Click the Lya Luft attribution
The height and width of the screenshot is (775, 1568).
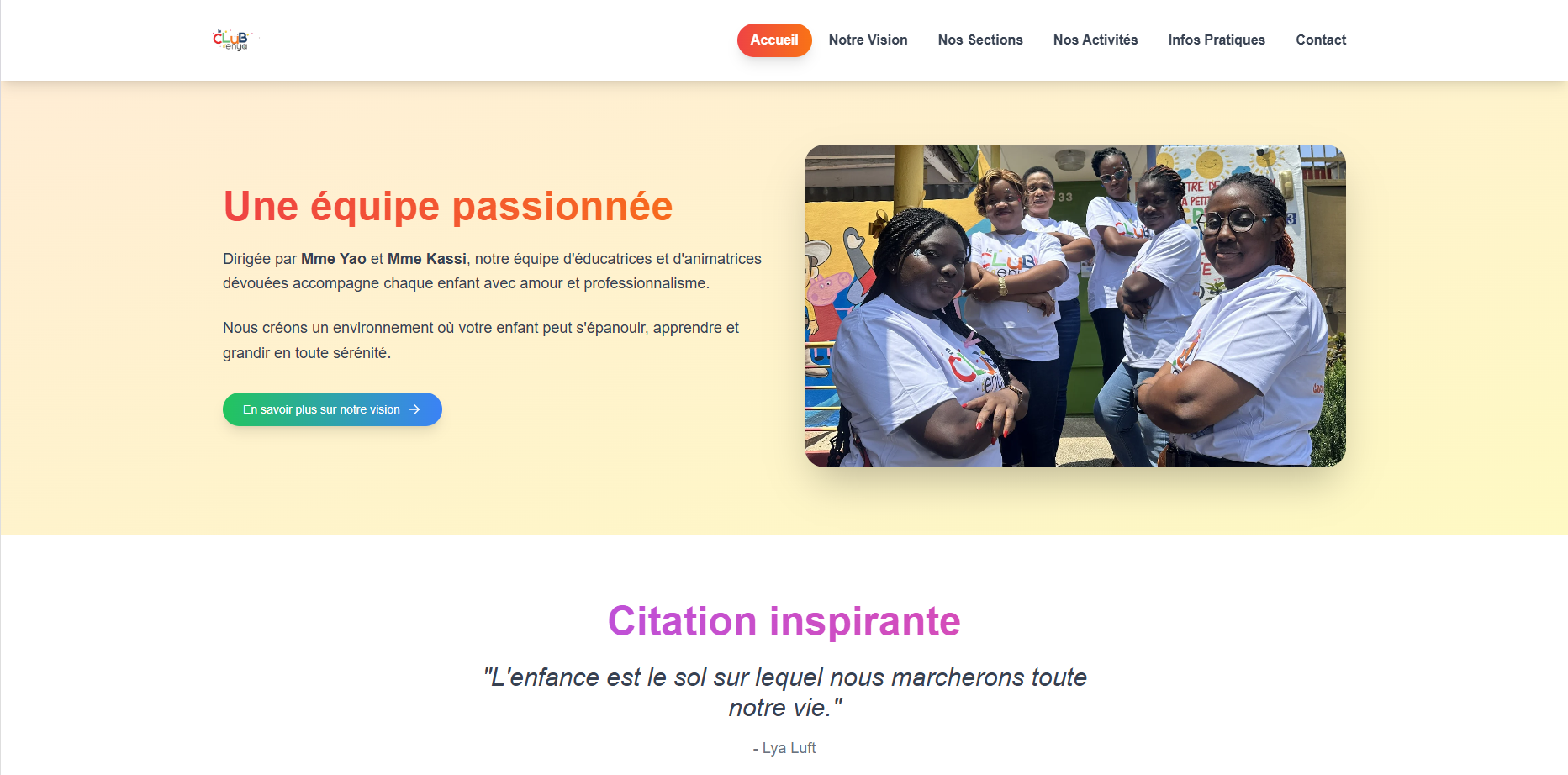[784, 748]
